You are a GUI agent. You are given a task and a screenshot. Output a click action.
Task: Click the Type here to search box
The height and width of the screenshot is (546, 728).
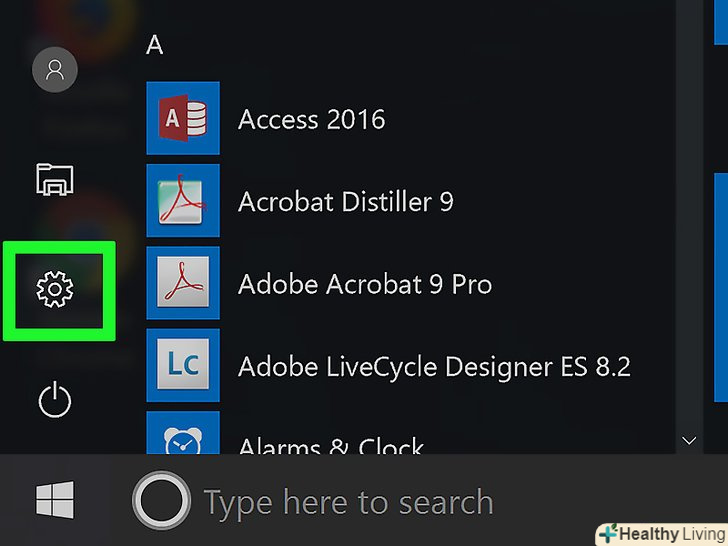(x=348, y=501)
